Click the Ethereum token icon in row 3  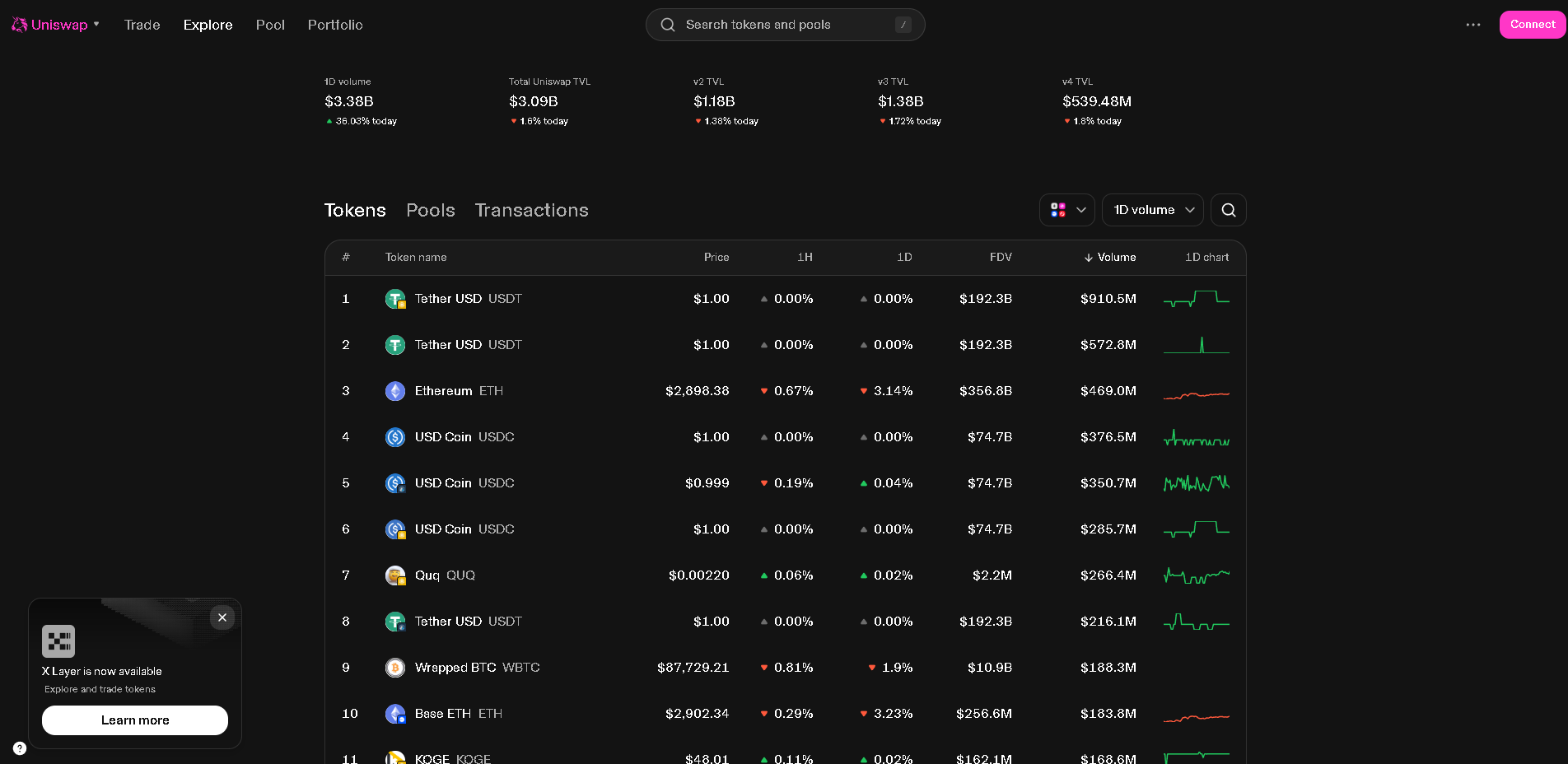[395, 391]
